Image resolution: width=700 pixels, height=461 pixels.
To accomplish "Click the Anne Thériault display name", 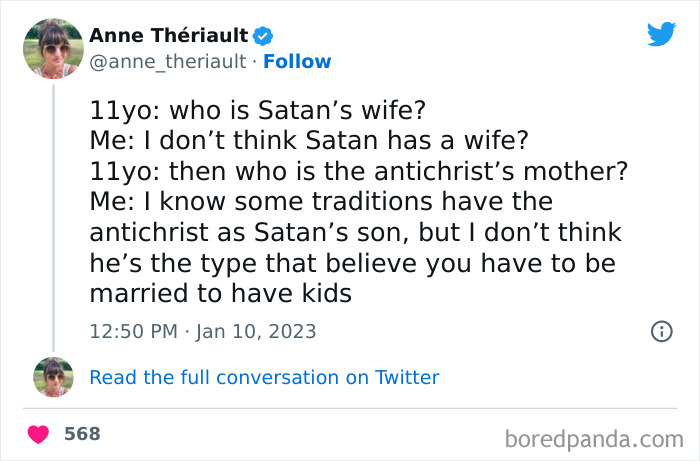I will pos(169,36).
